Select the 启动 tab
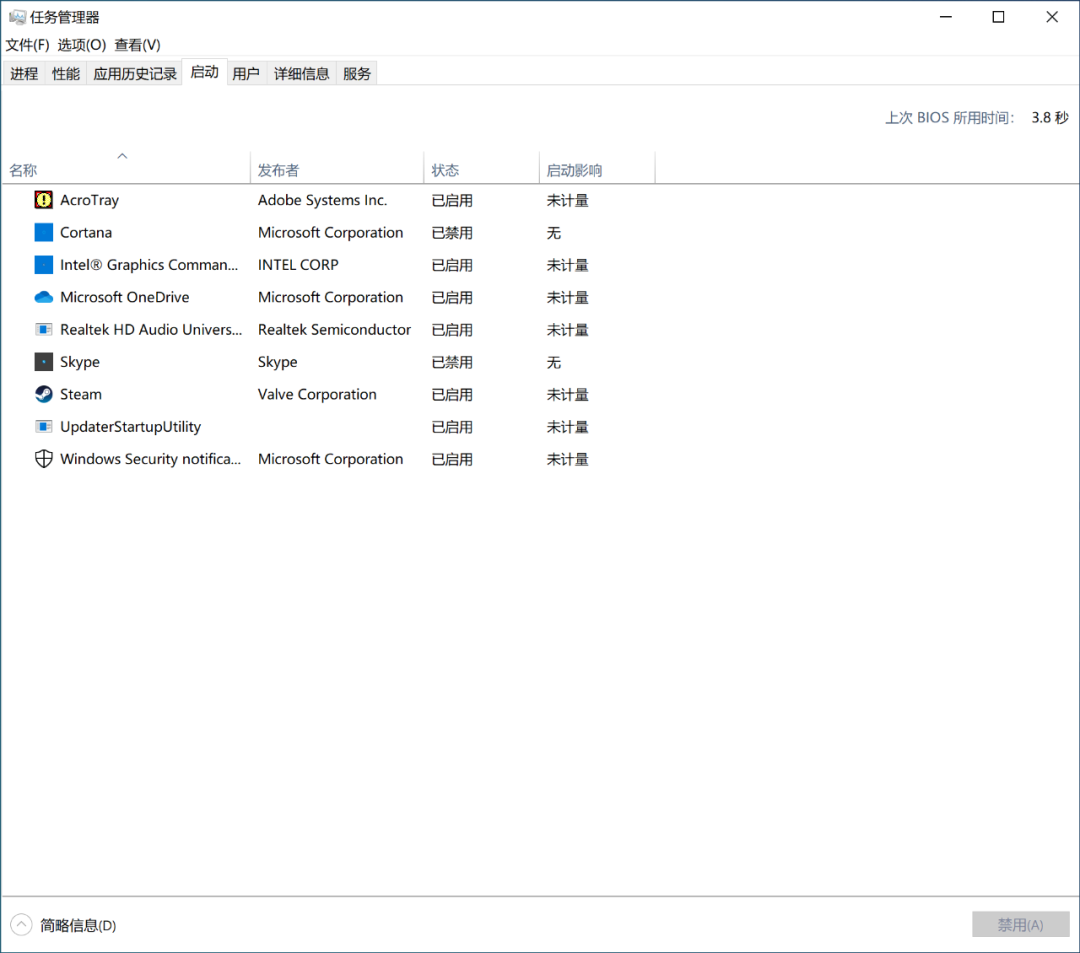1080x953 pixels. coord(205,72)
